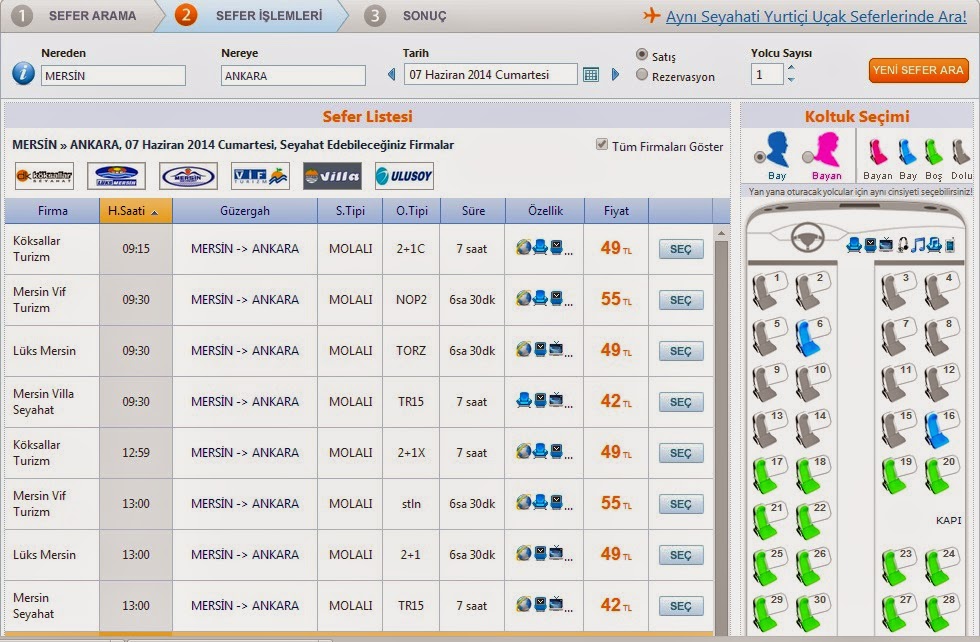The image size is (980, 642).
Task: Go to next date with right arrow
Action: point(616,74)
